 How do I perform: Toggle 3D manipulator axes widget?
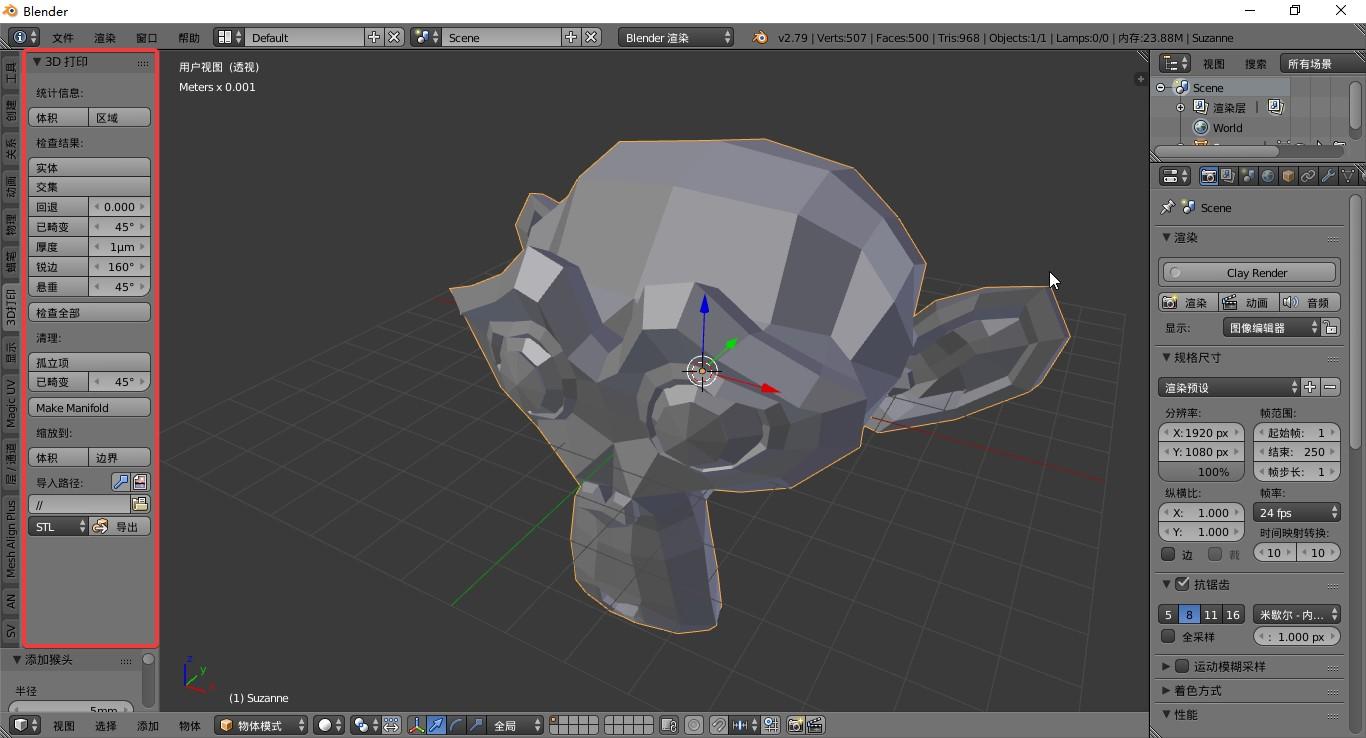click(416, 725)
